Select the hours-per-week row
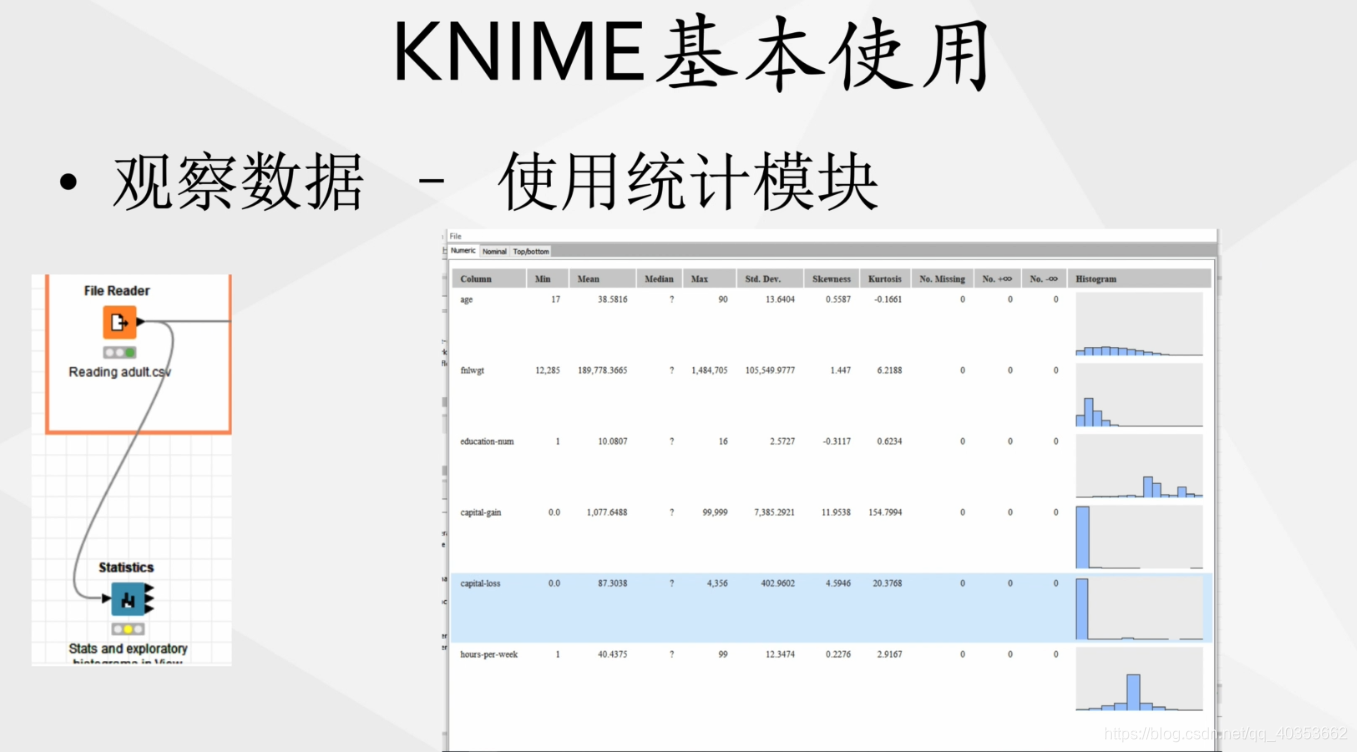 click(x=831, y=679)
